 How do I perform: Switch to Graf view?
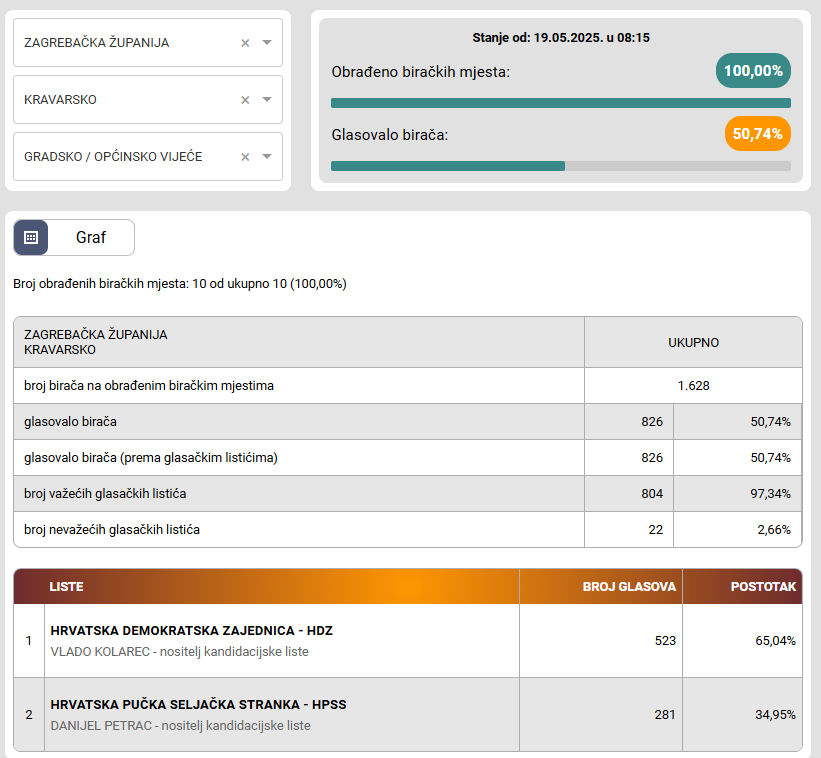tap(91, 238)
